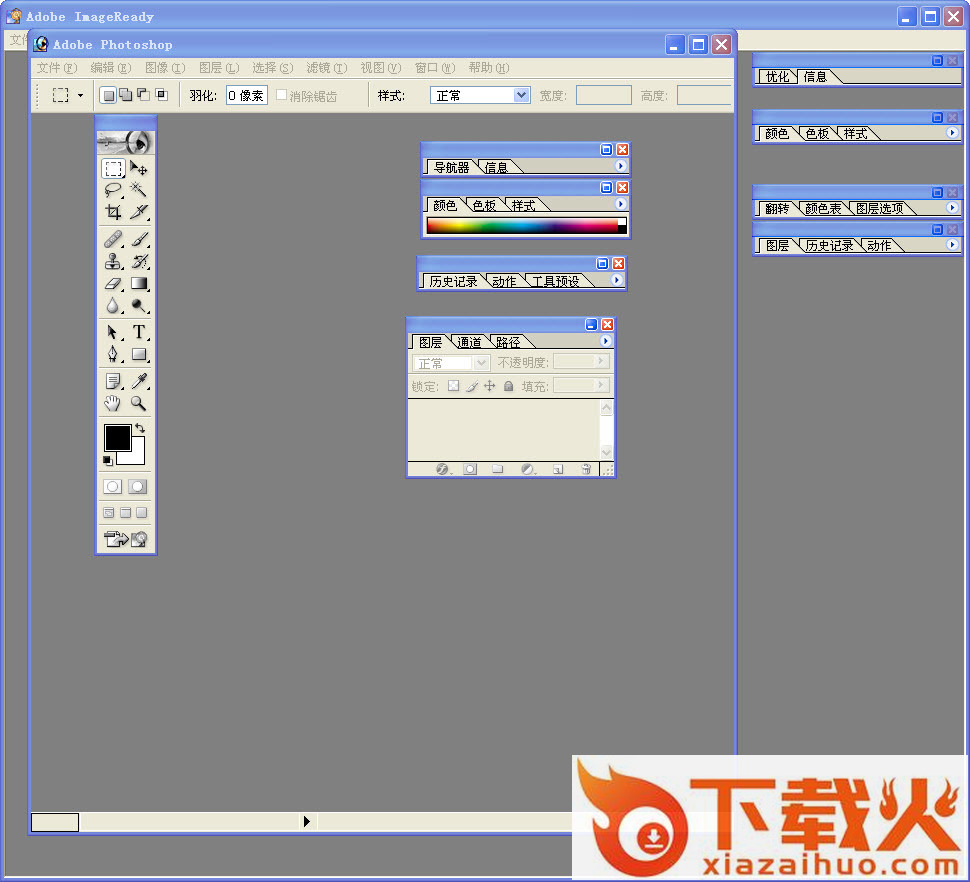This screenshot has height=882, width=970.
Task: Select the Path Selection arrow tool
Action: [113, 332]
